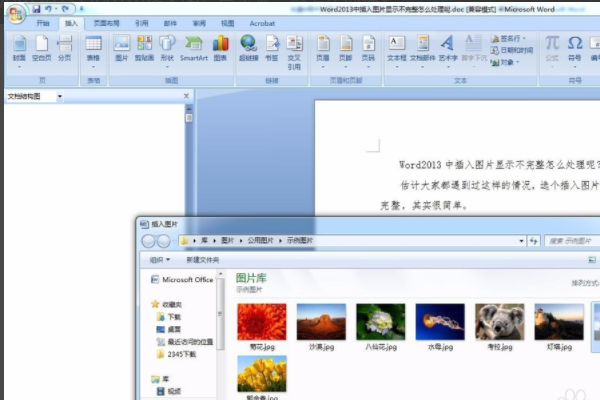Expand the arrow after 库 in path
This screenshot has height=400, width=600.
tap(214, 241)
